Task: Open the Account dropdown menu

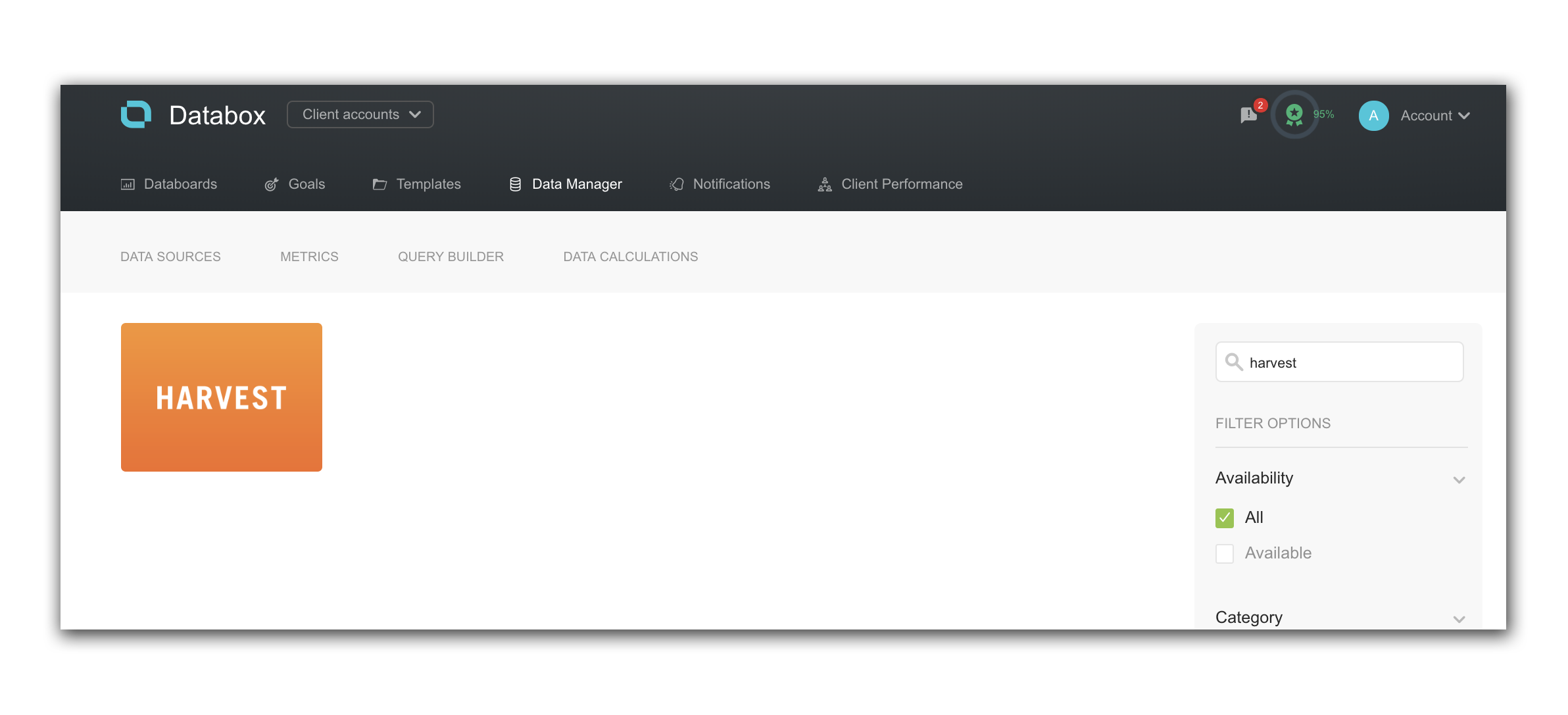Action: (1434, 116)
